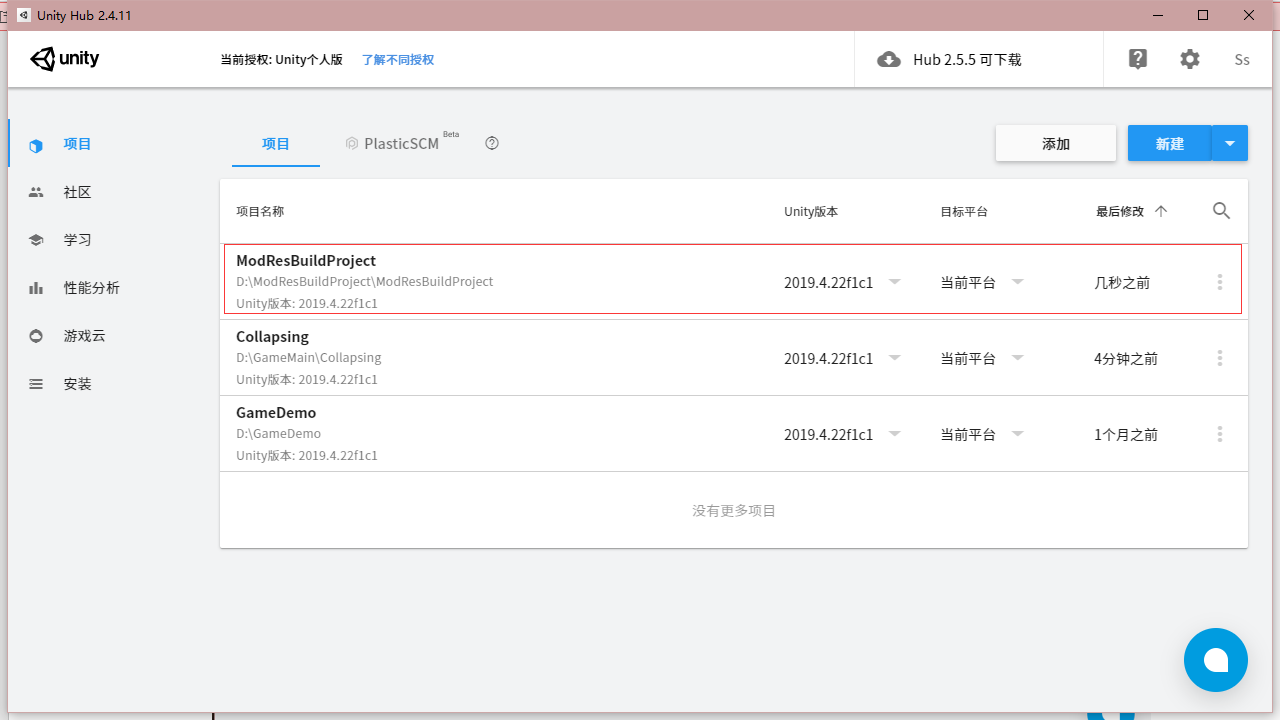Click PlasticSCM help circle icon
The height and width of the screenshot is (720, 1280).
pyautogui.click(x=492, y=143)
